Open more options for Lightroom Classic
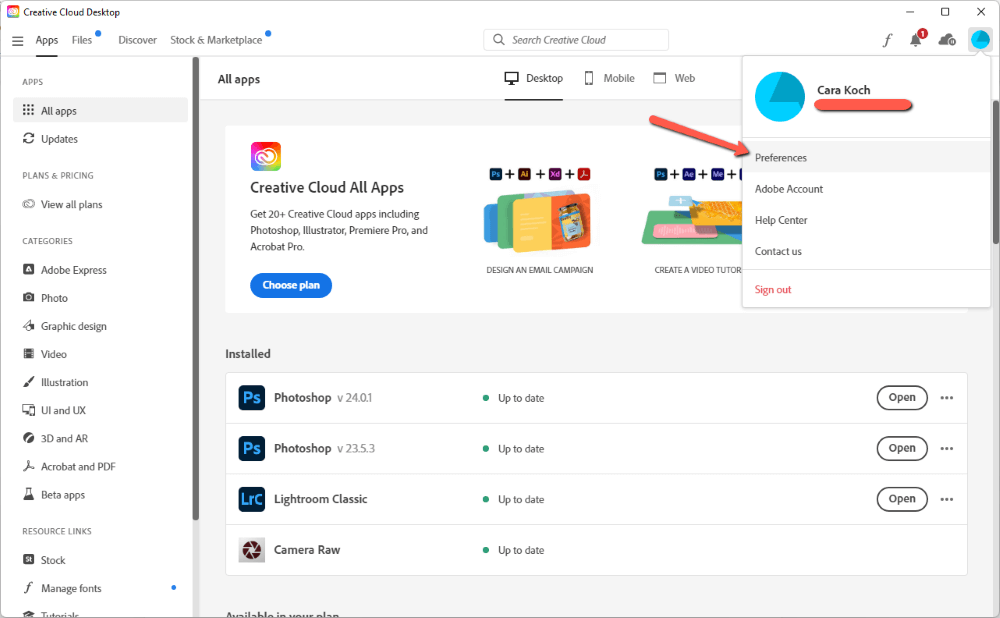Screen dimensions: 1000x618 946,499
